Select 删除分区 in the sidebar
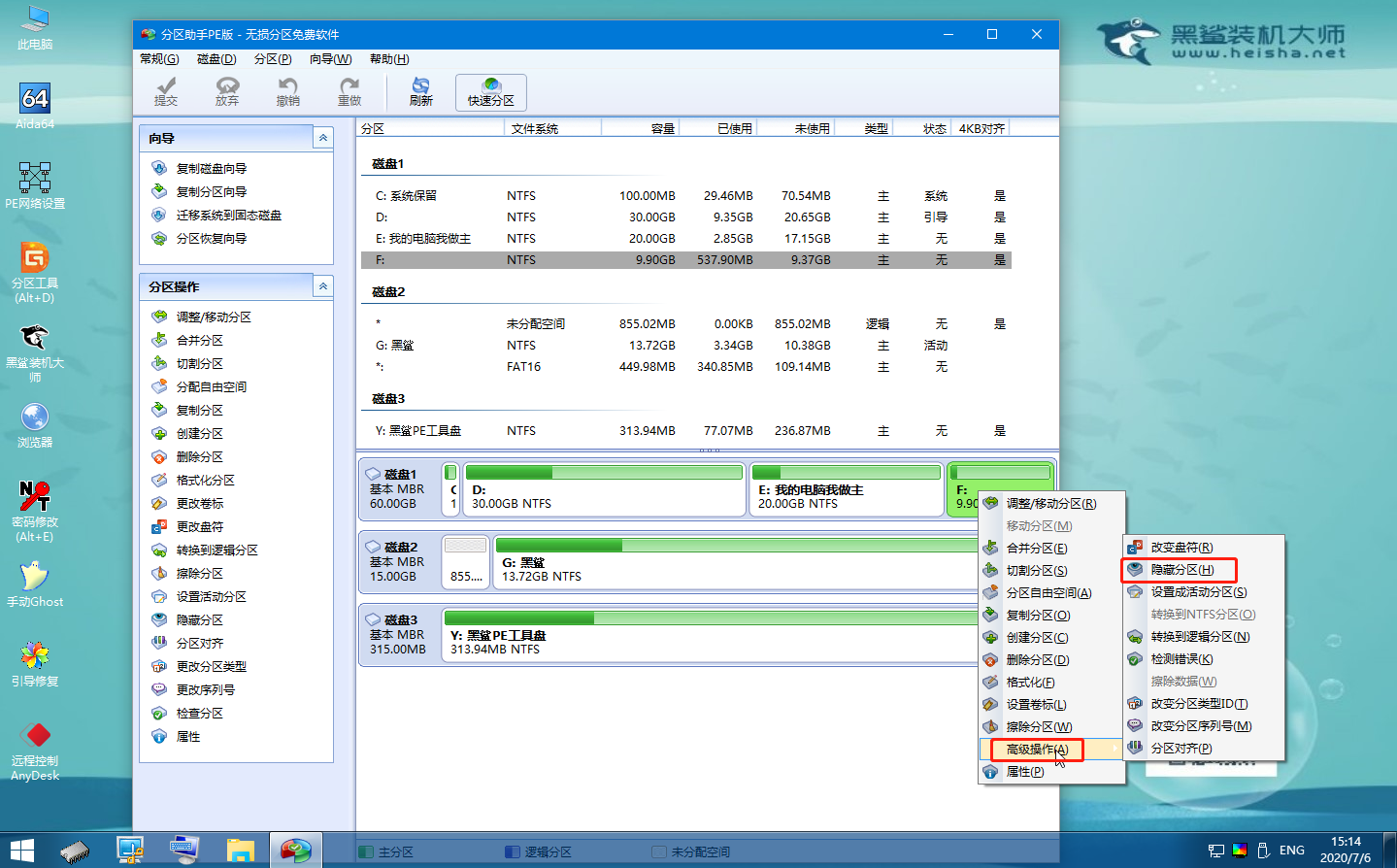1397x868 pixels. (199, 456)
